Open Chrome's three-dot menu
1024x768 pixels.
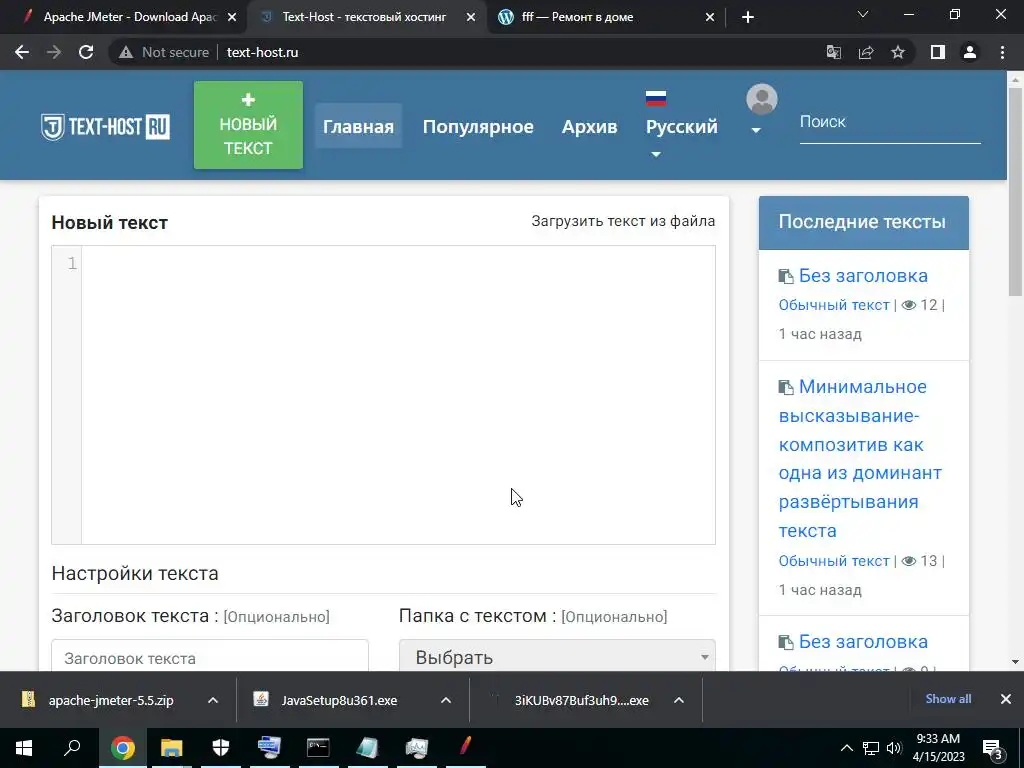click(1002, 52)
